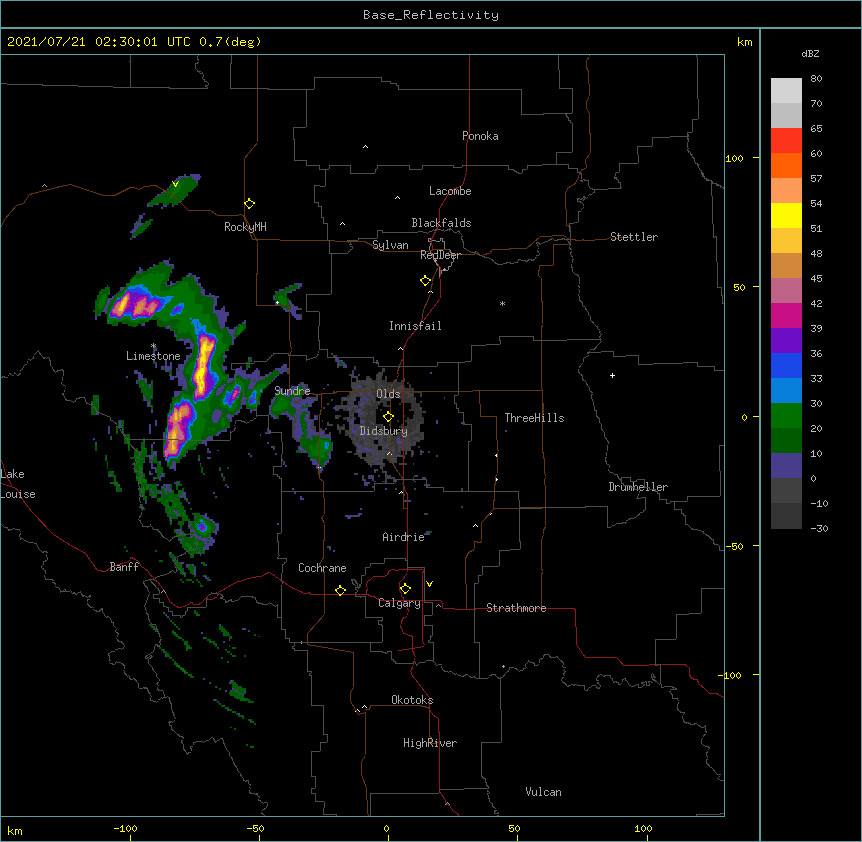Click the -50 tick label on the right axis
Screen dimensions: 862x842
tap(734, 546)
